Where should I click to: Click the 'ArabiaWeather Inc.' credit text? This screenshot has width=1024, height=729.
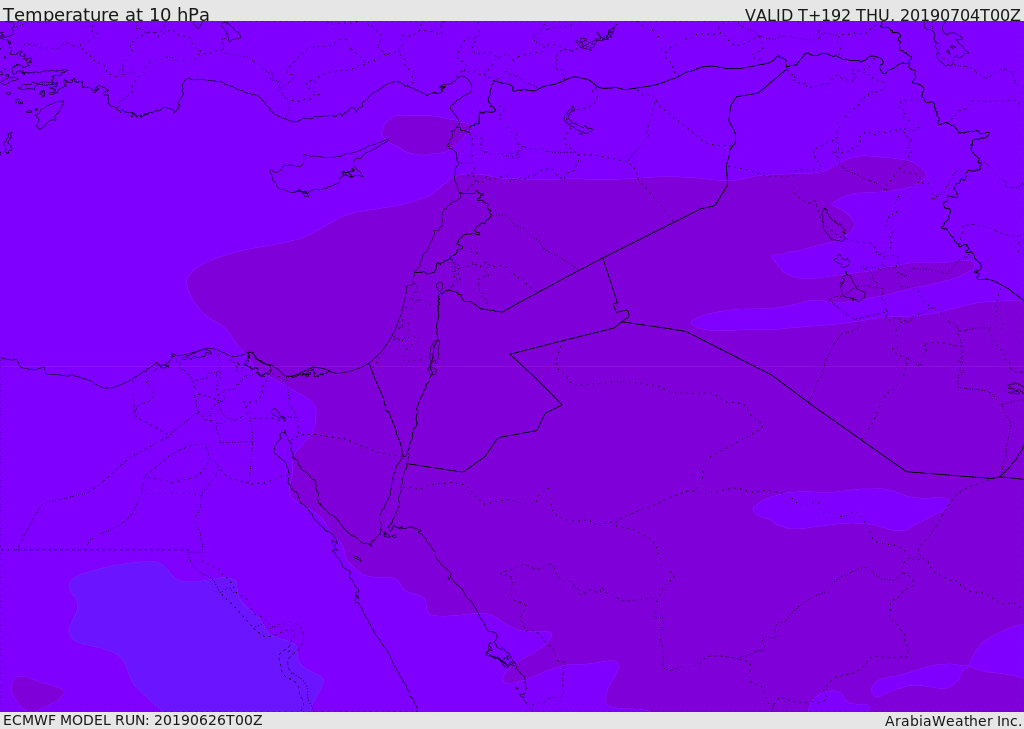tap(953, 721)
